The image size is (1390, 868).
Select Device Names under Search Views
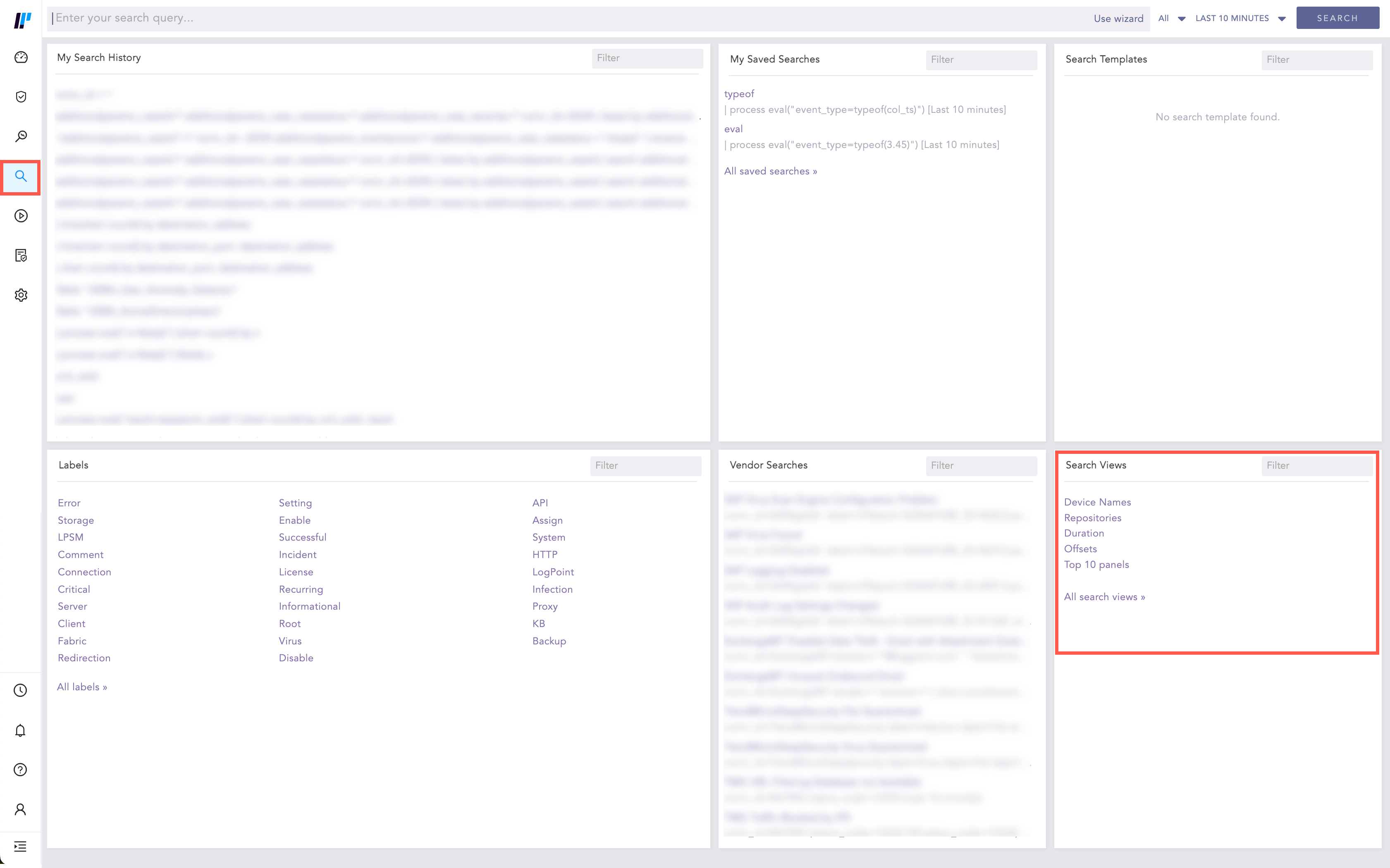pos(1097,502)
